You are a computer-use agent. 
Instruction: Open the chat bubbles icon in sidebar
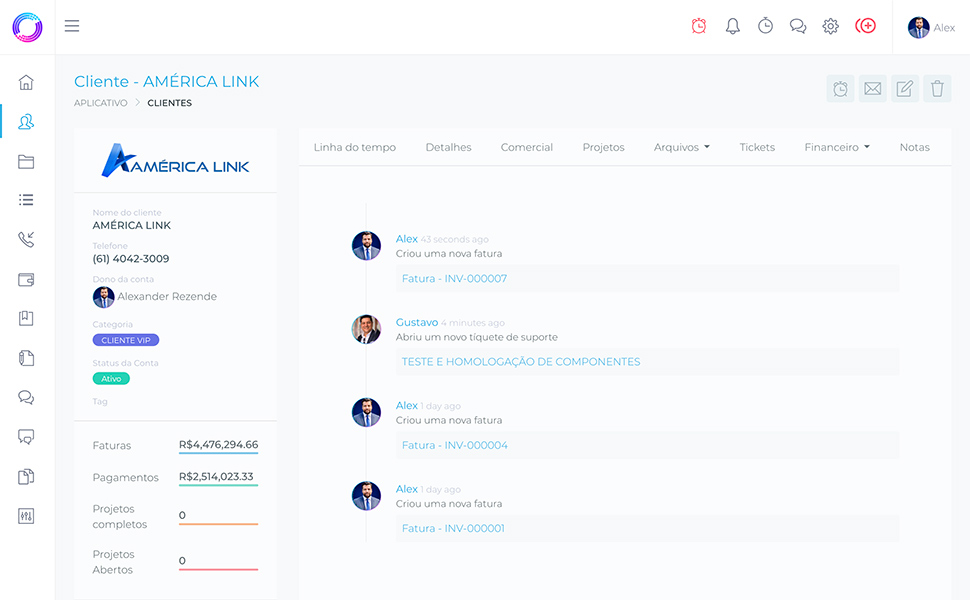click(x=26, y=397)
